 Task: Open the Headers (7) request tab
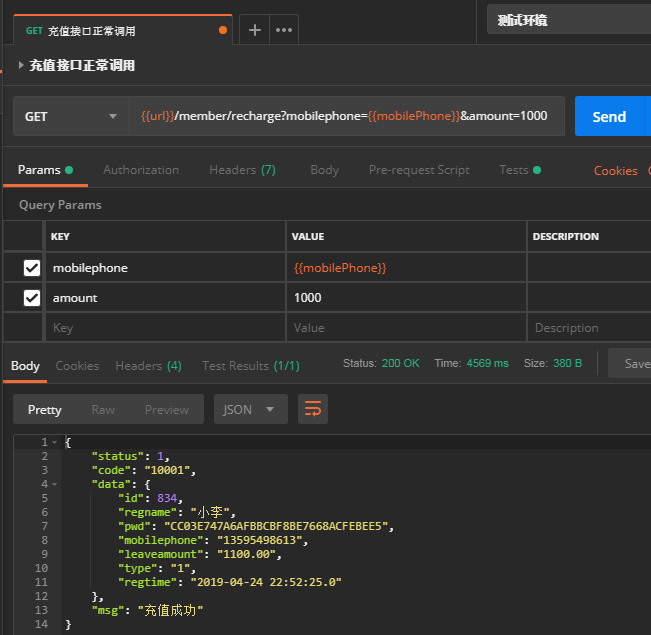pyautogui.click(x=242, y=170)
